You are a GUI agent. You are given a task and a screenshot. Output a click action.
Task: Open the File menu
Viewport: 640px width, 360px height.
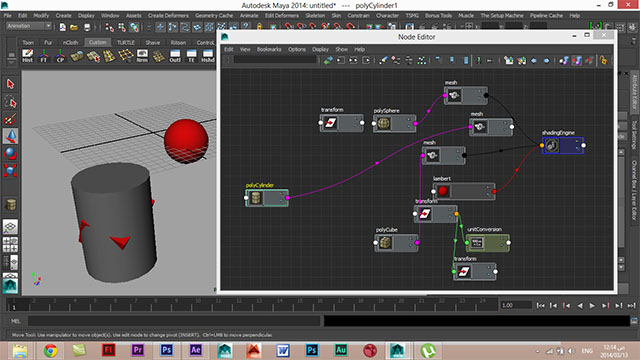tap(7, 16)
